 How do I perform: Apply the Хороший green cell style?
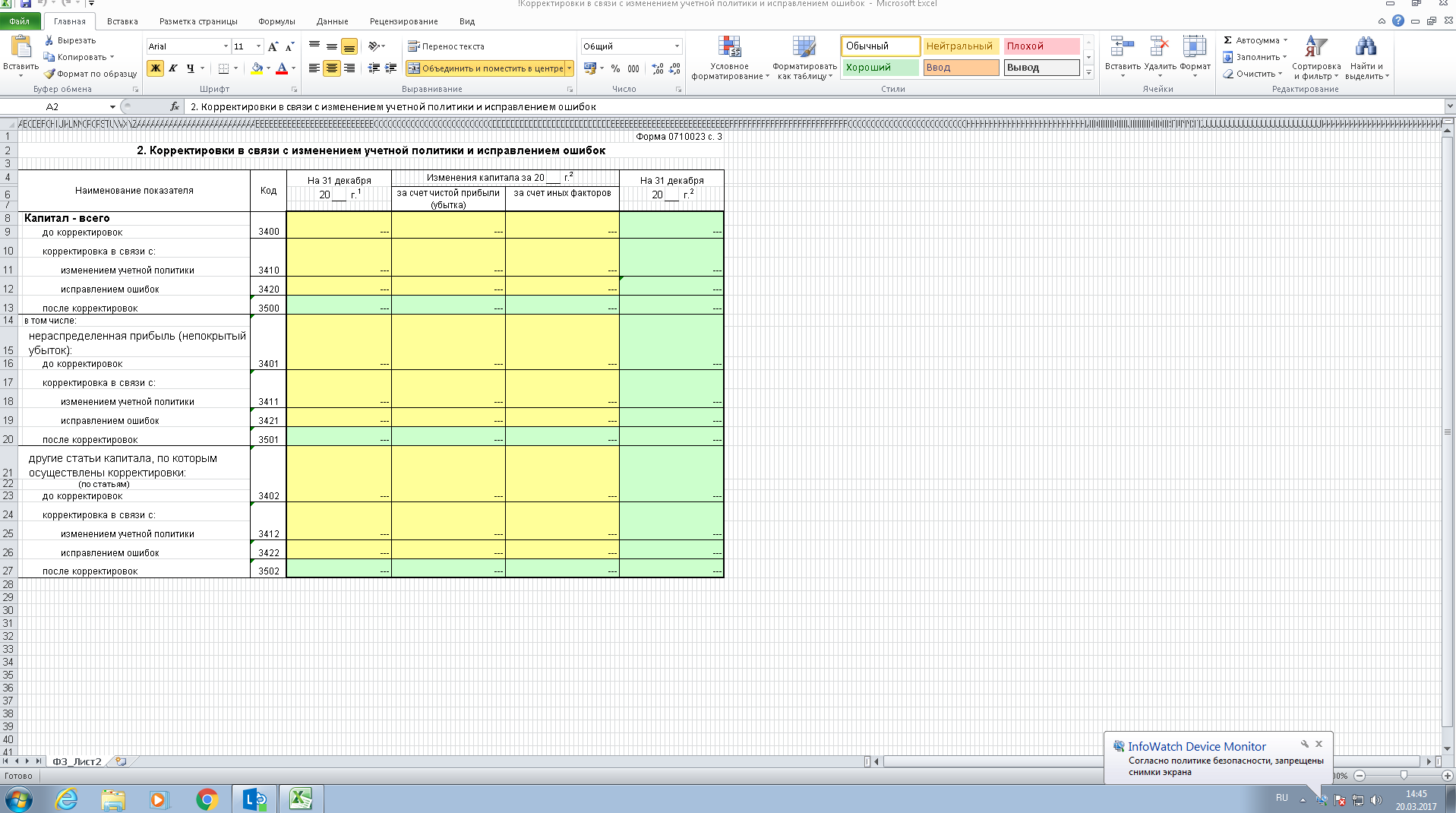pos(880,68)
